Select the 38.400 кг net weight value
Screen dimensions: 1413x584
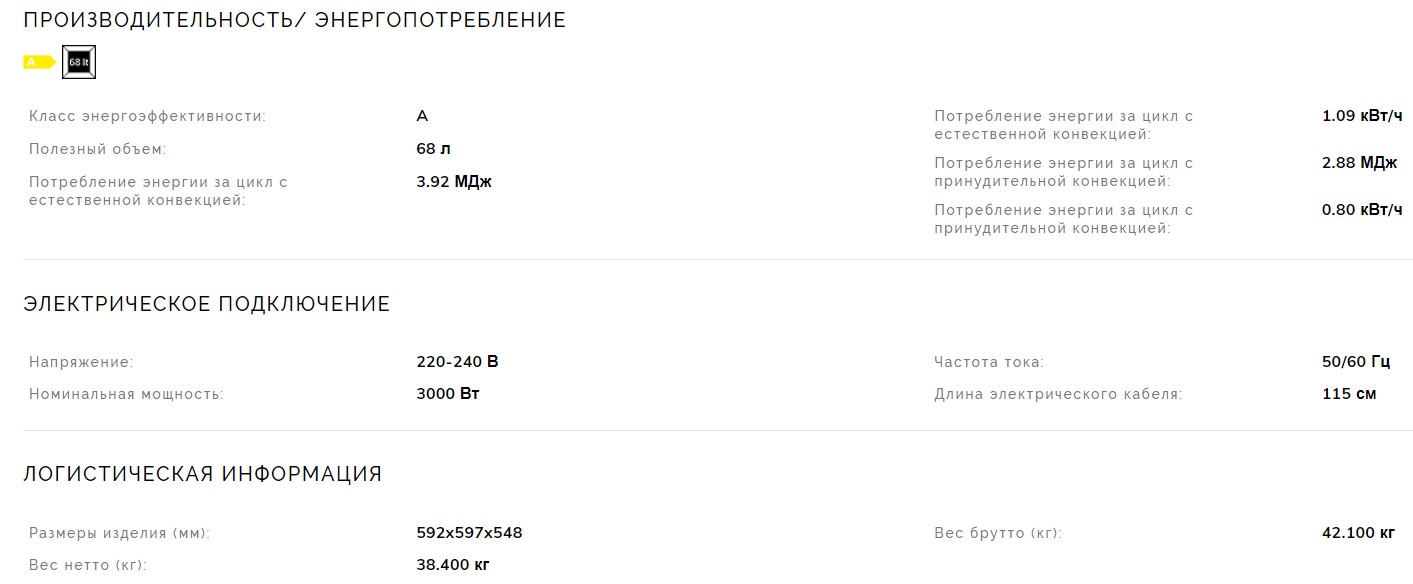[453, 566]
